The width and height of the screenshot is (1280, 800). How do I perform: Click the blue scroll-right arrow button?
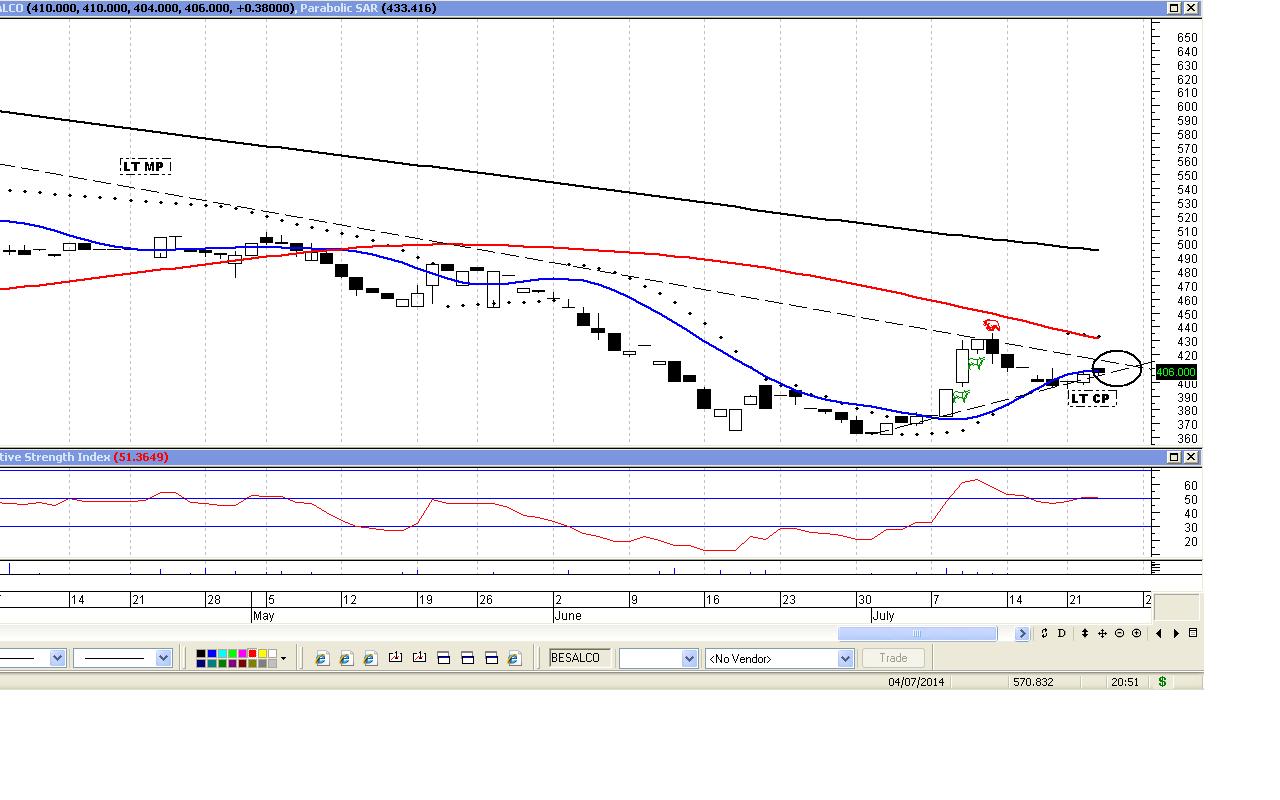(x=1022, y=633)
